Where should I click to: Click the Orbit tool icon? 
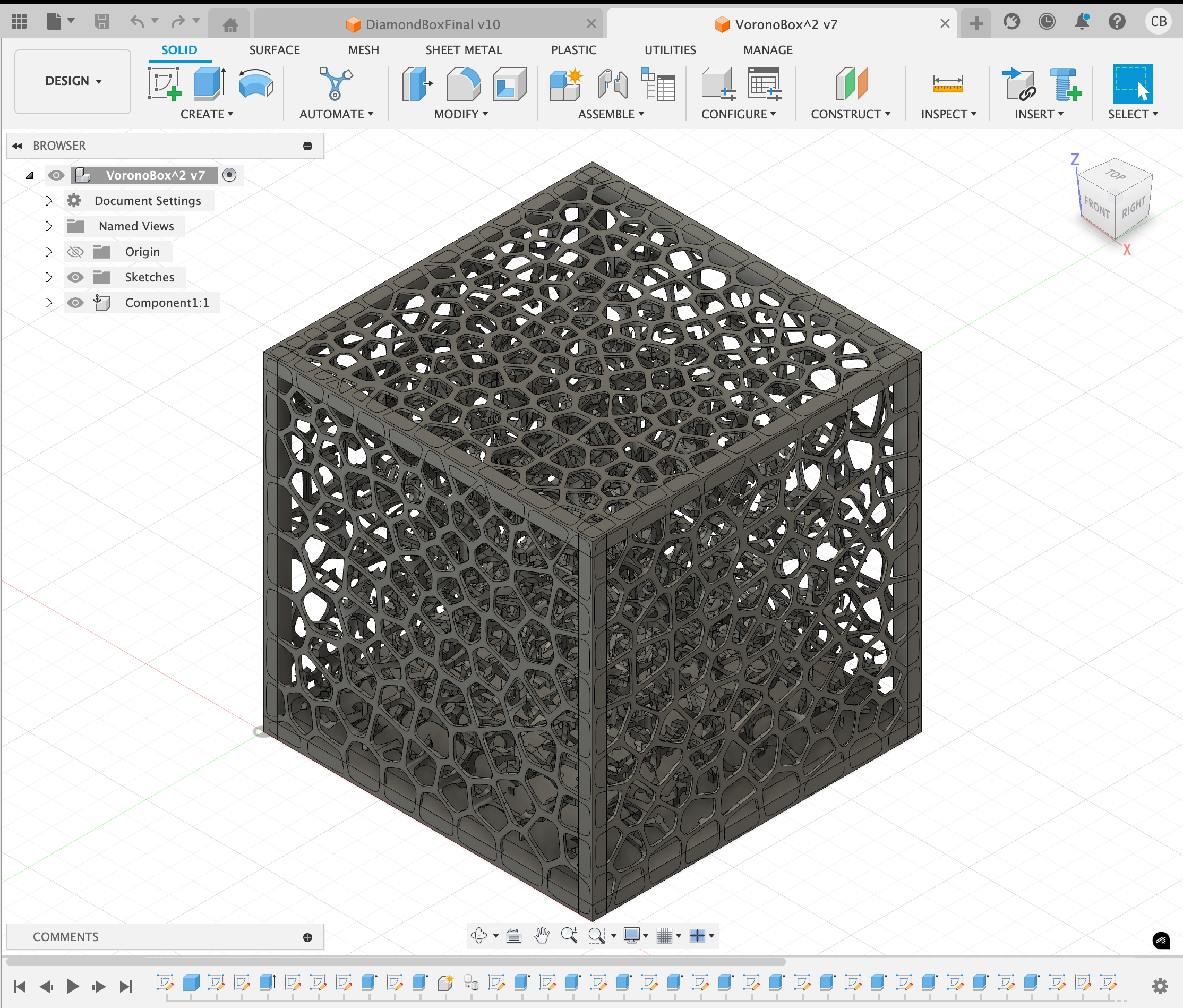point(478,935)
